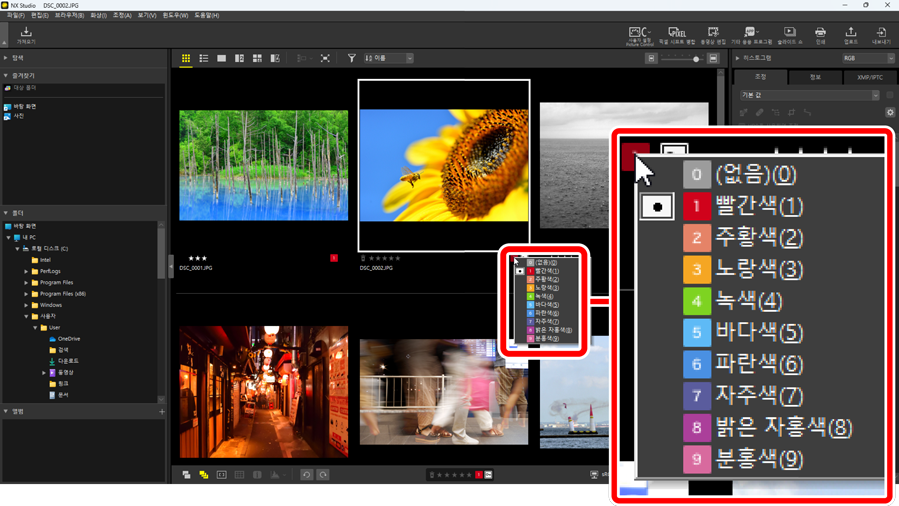
Task: Open the sort order dropdown (이름)
Action: tap(388, 59)
